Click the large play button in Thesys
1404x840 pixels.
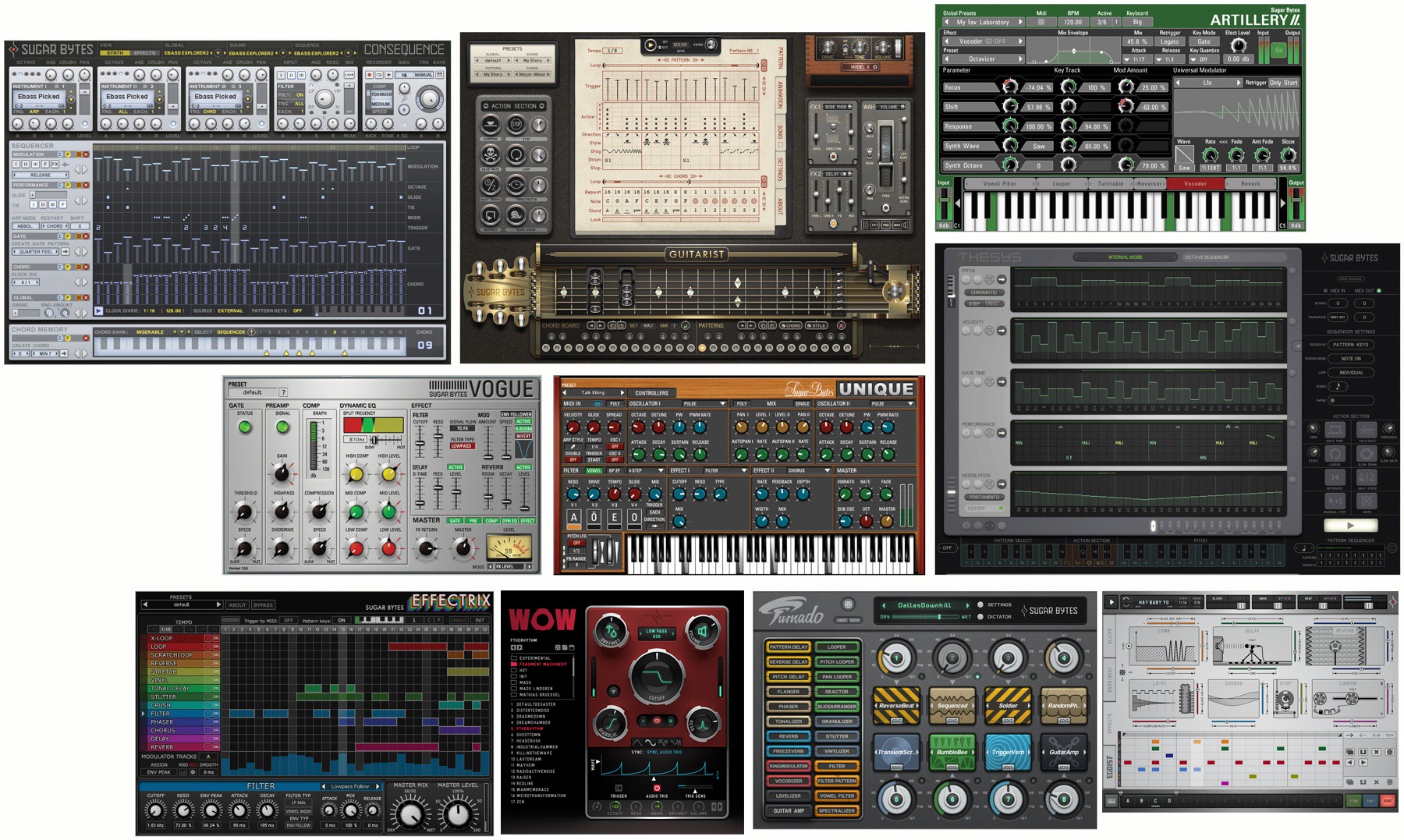[x=1350, y=526]
